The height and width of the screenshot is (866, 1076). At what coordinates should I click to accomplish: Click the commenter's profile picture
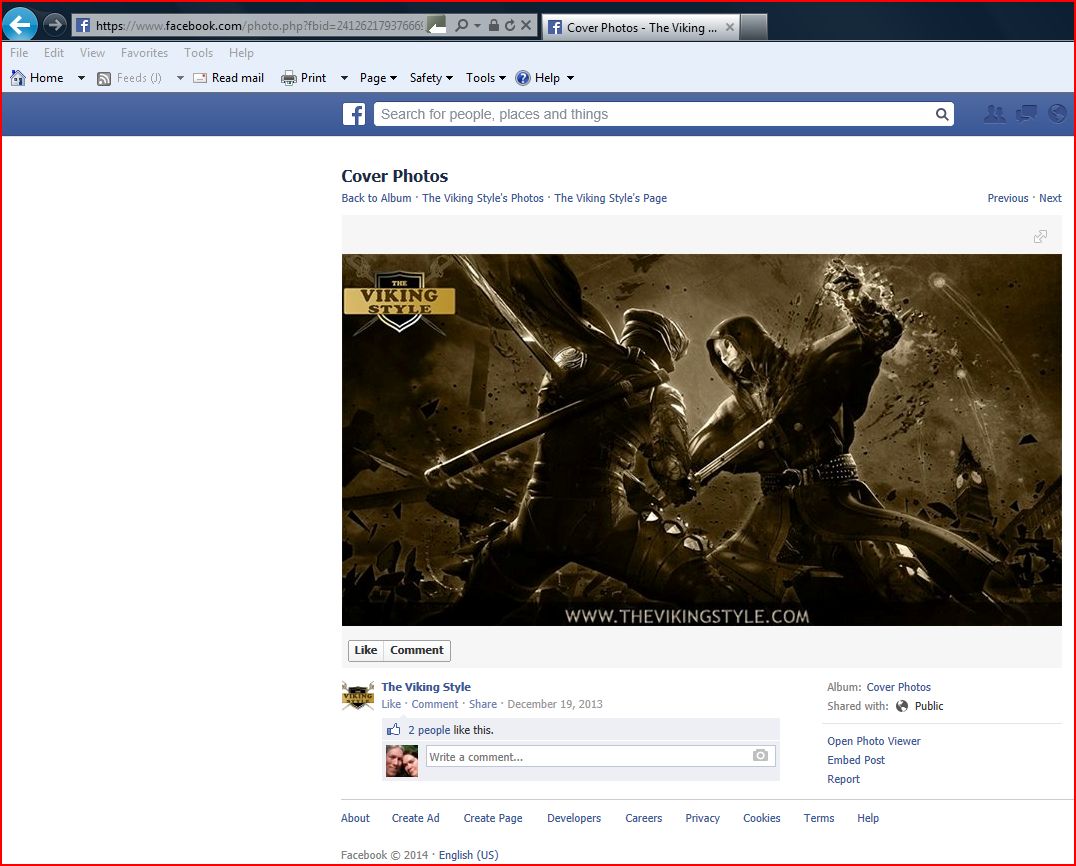[401, 761]
